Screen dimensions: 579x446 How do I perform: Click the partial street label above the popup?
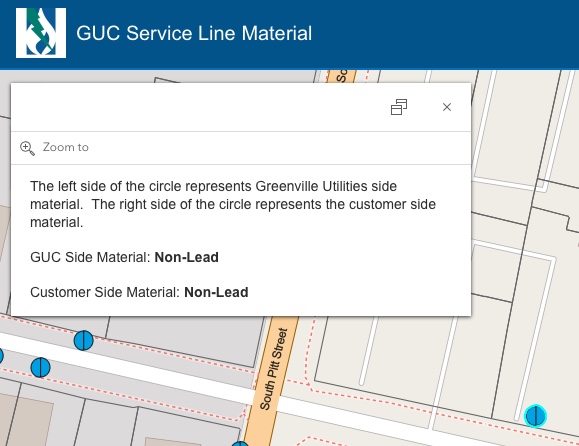click(x=342, y=76)
